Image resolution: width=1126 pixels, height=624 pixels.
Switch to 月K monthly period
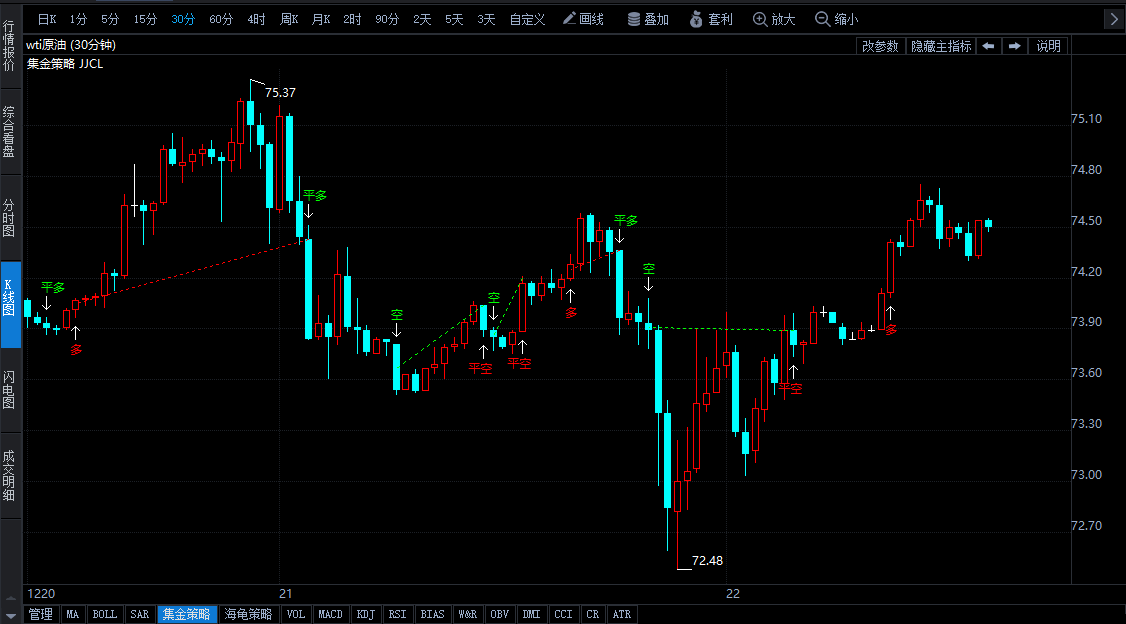click(321, 19)
